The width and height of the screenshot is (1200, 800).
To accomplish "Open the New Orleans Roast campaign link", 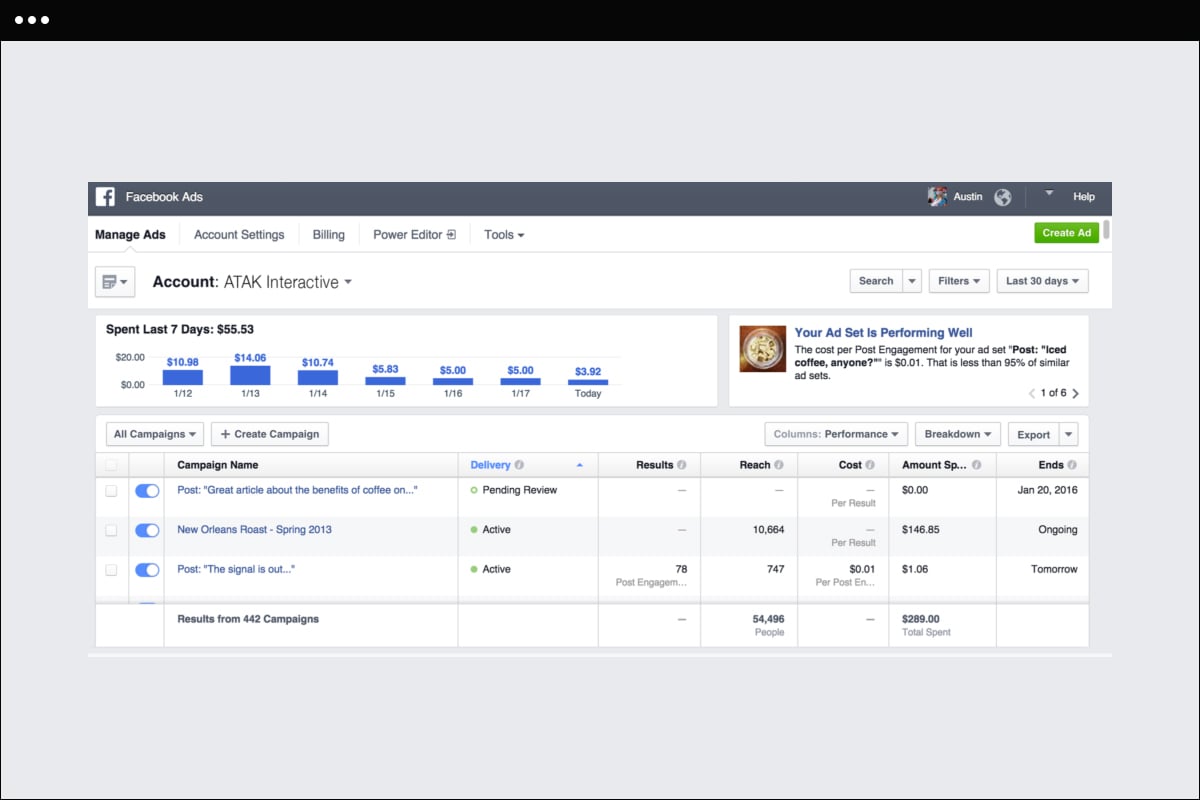I will point(254,530).
